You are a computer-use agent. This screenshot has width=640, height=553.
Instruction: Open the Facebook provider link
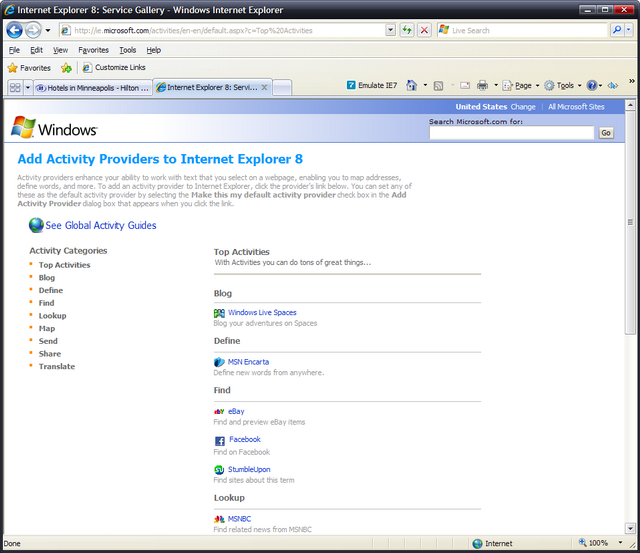(245, 440)
